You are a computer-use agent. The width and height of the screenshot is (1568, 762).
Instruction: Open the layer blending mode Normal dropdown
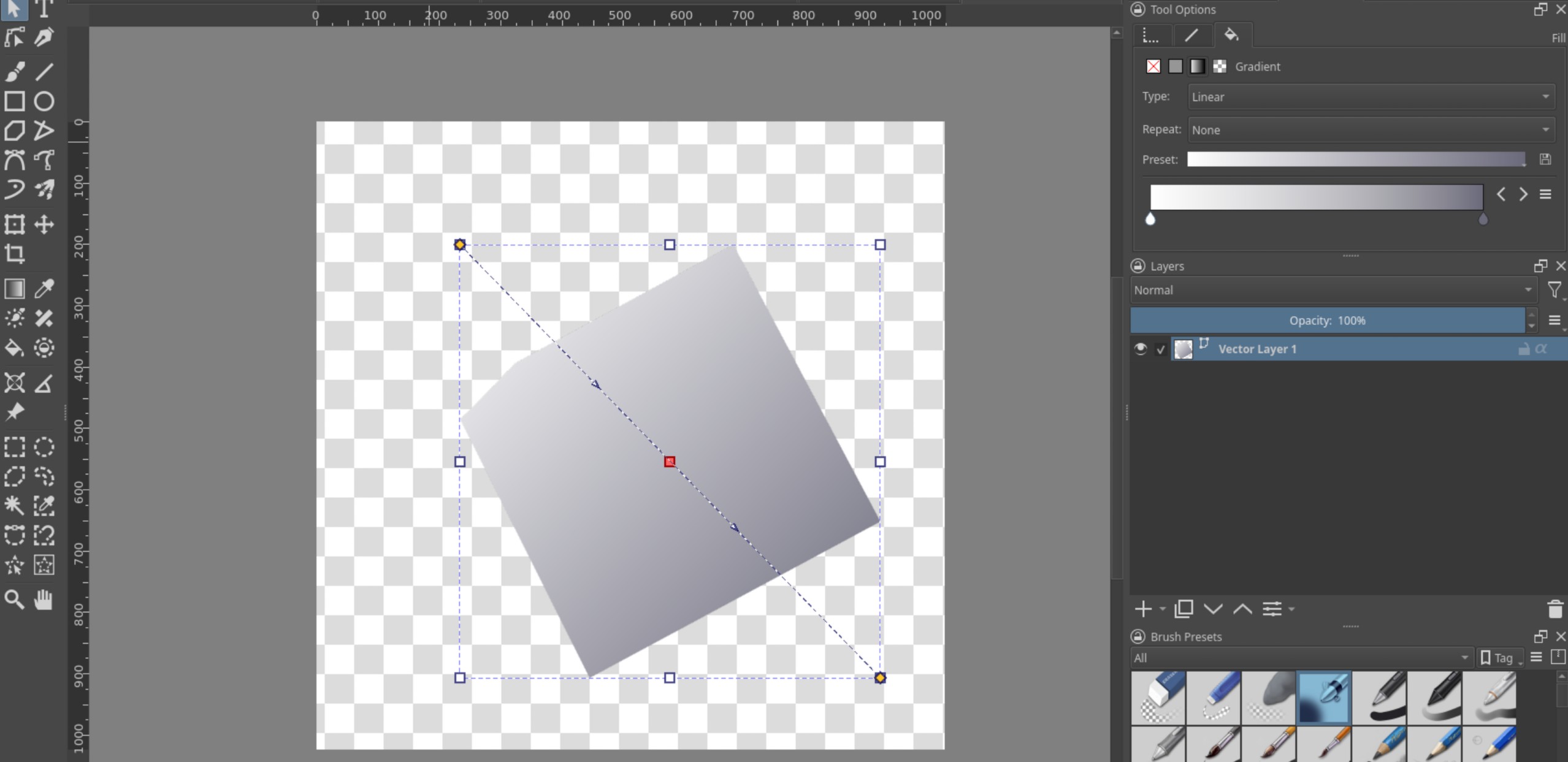click(x=1331, y=290)
